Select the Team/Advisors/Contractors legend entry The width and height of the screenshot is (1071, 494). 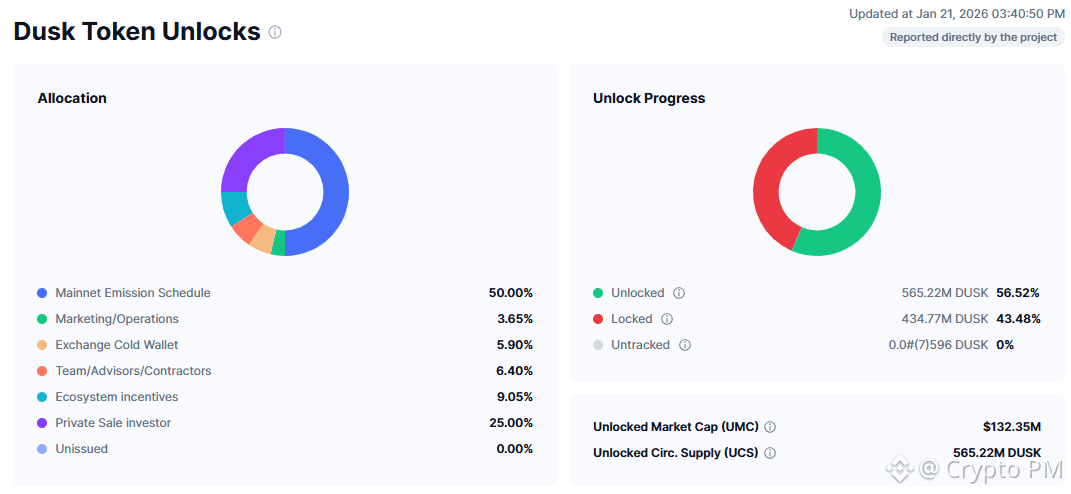(x=133, y=371)
